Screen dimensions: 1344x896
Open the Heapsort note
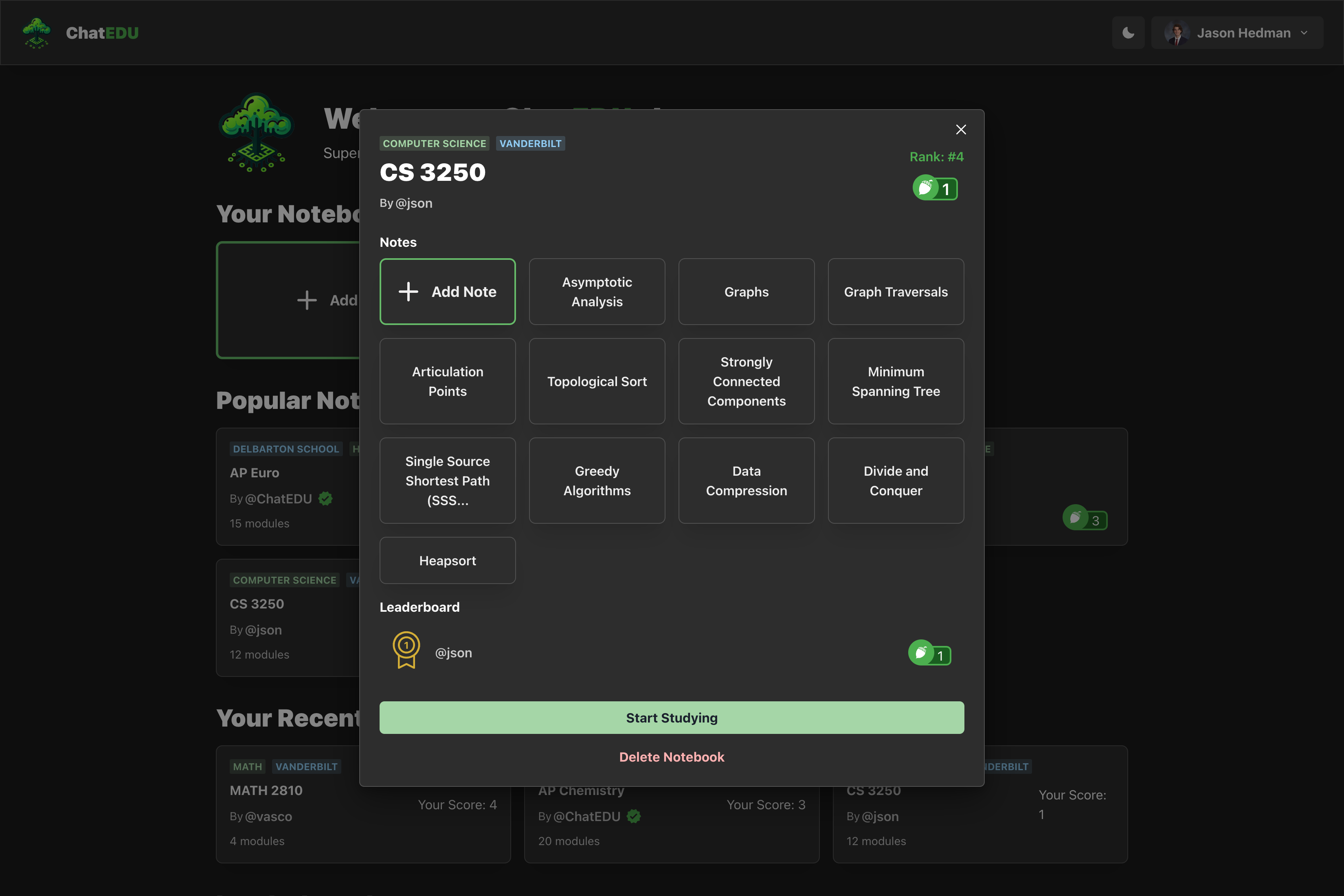coord(448,560)
